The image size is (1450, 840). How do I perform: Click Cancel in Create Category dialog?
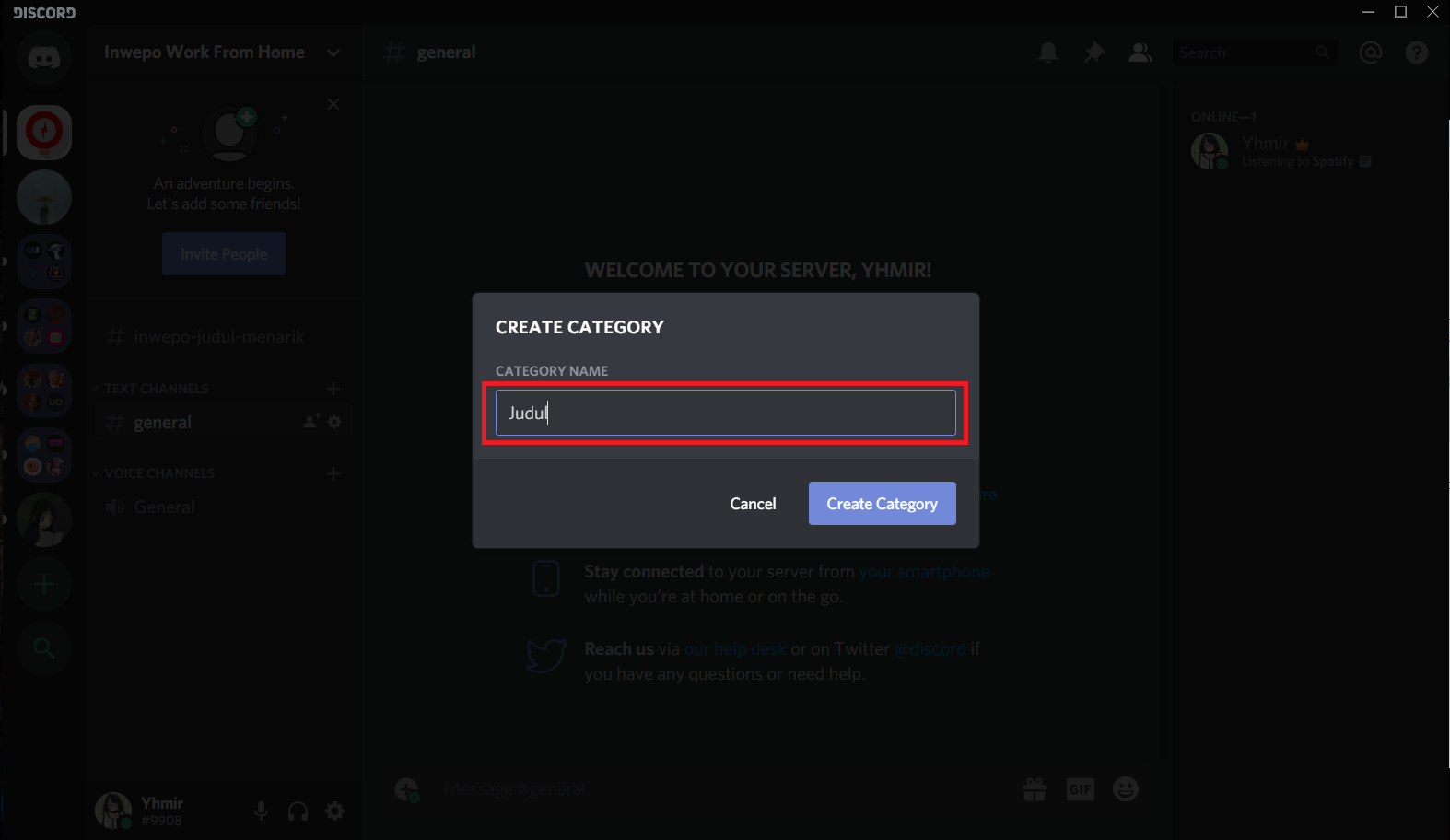pos(753,504)
